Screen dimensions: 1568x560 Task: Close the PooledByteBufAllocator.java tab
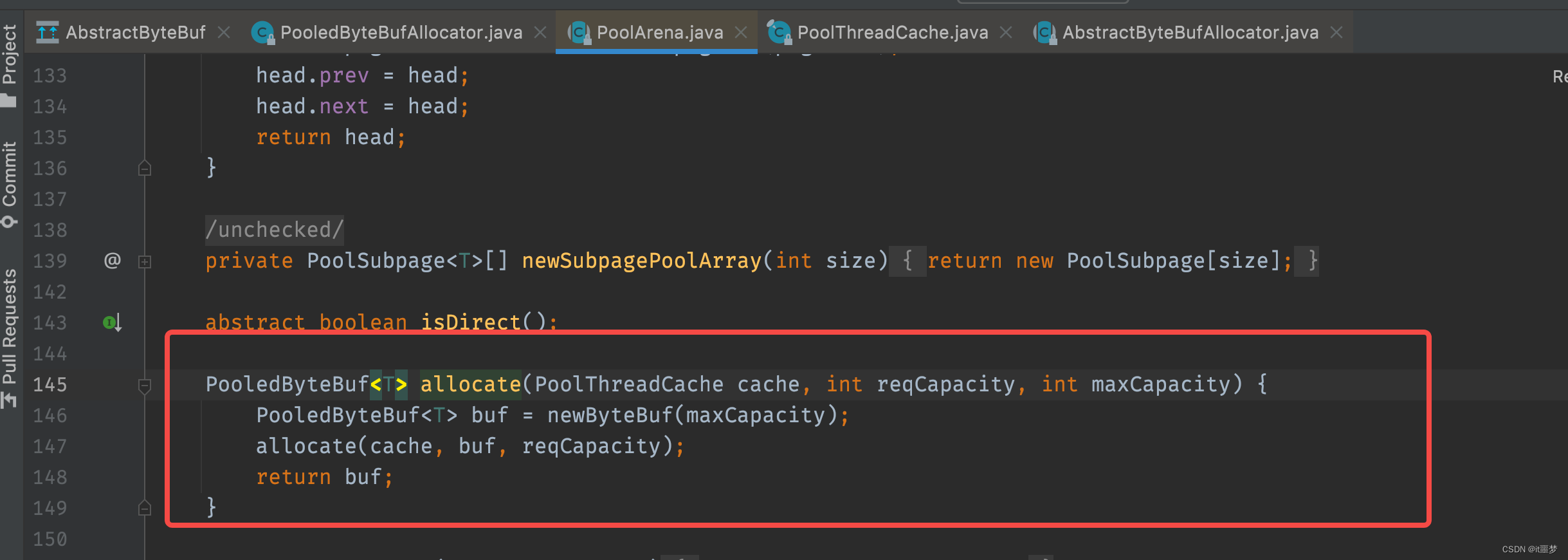[x=540, y=32]
